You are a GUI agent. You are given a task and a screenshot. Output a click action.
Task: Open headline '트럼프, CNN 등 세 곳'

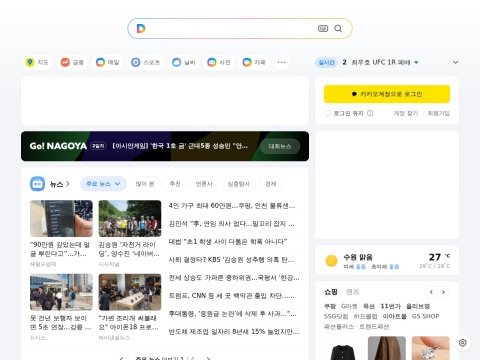tap(231, 296)
